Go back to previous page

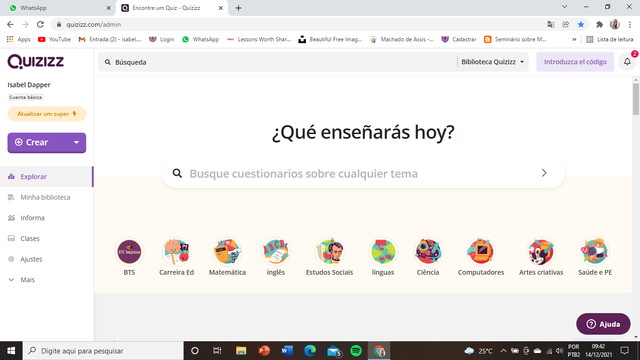(10, 24)
